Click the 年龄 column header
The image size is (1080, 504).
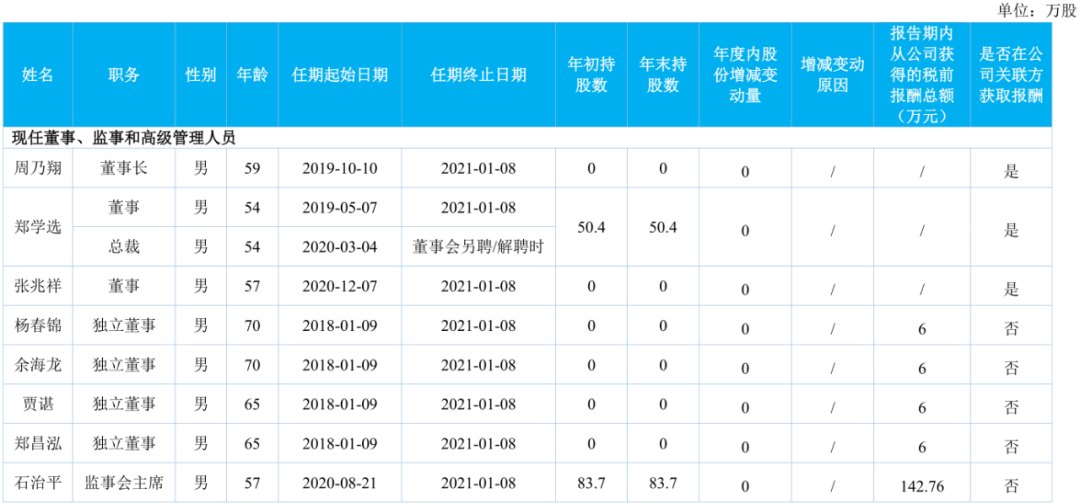253,75
